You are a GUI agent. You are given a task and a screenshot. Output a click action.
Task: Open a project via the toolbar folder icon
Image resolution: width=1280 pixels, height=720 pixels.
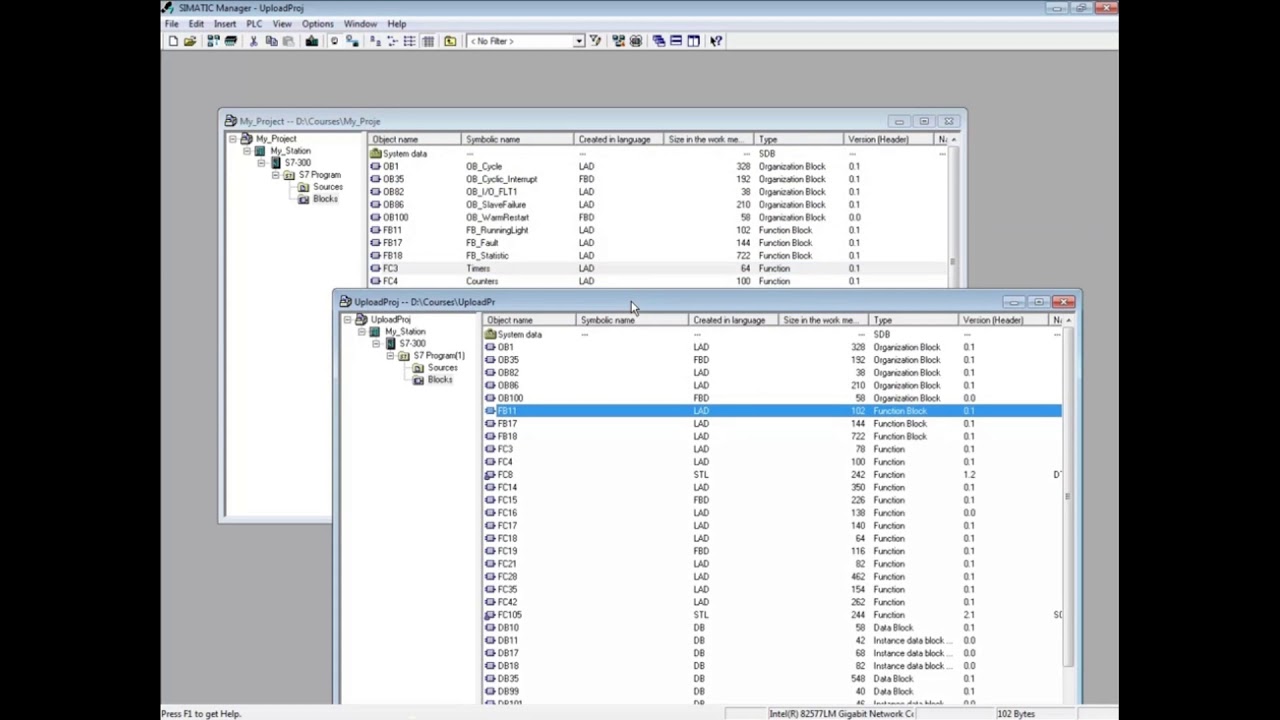(x=190, y=41)
